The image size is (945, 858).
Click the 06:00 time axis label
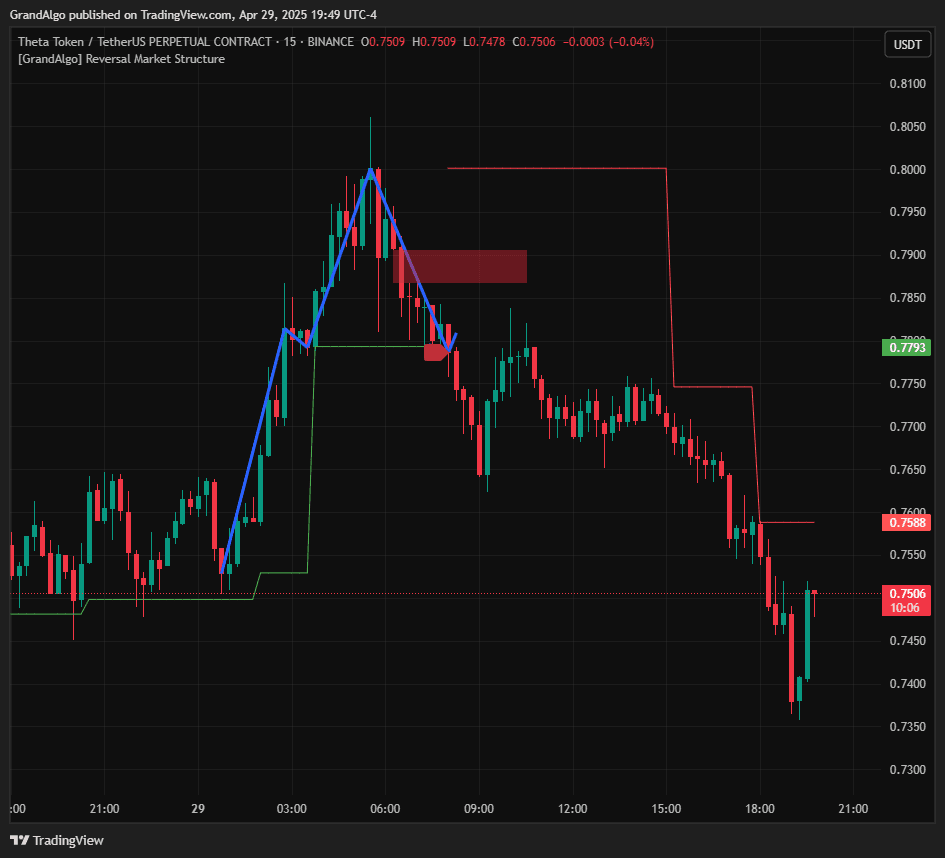click(385, 808)
